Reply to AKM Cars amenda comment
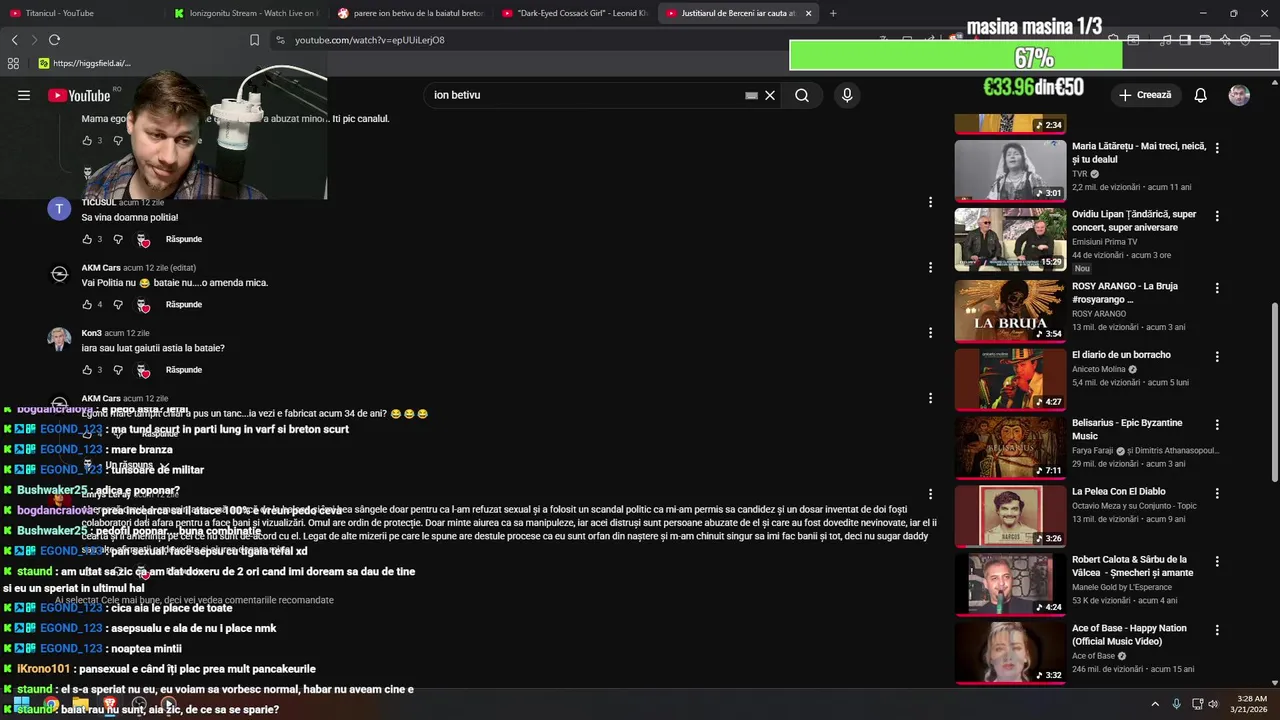Image resolution: width=1280 pixels, height=720 pixels. (x=184, y=304)
